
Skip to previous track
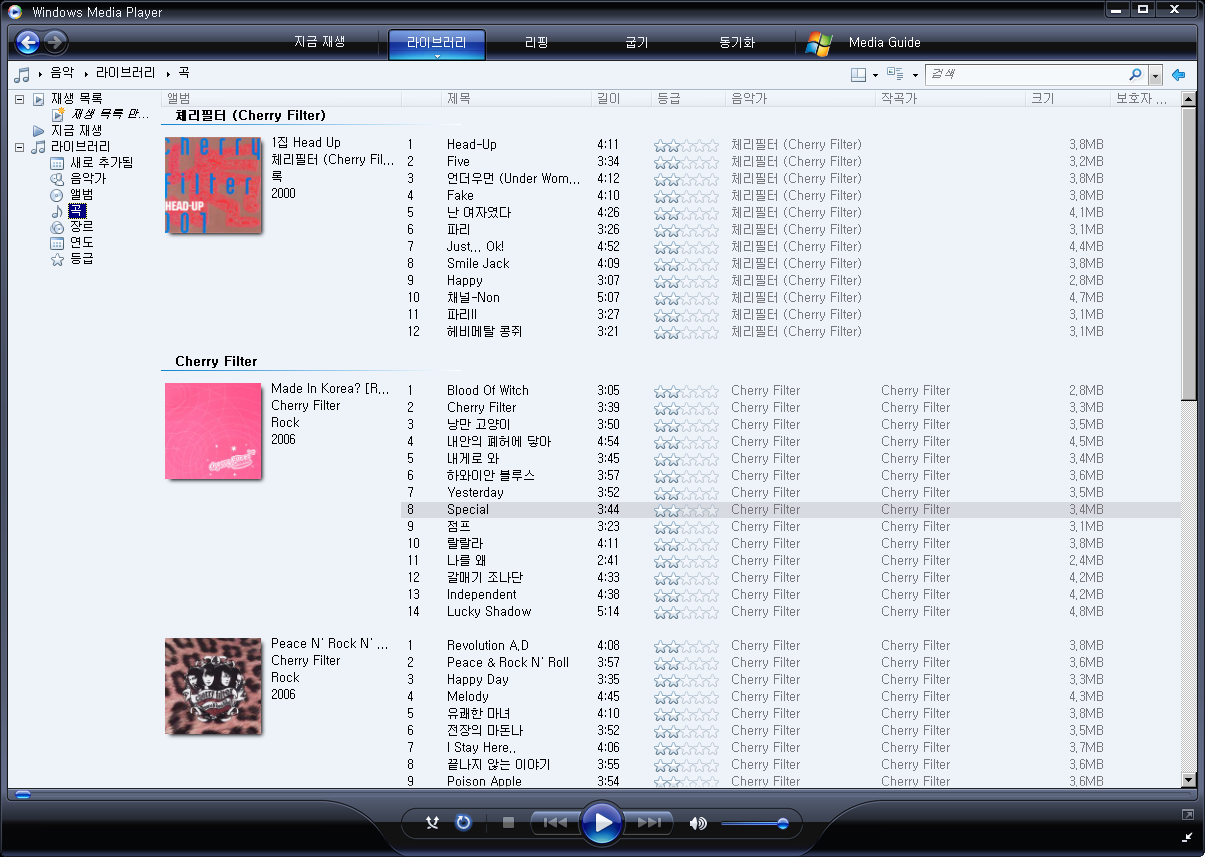click(555, 823)
